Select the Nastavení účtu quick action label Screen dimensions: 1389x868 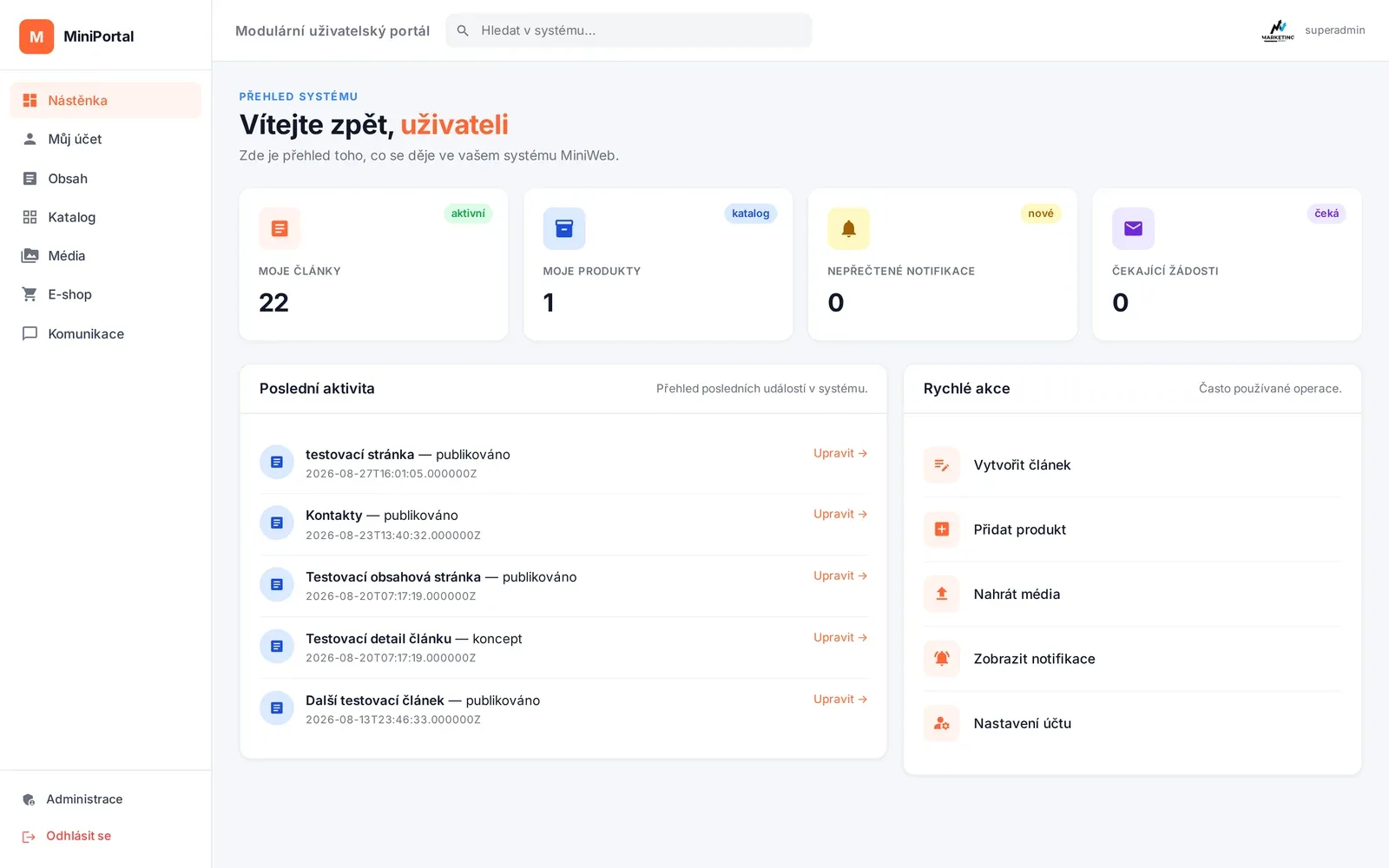(1022, 723)
